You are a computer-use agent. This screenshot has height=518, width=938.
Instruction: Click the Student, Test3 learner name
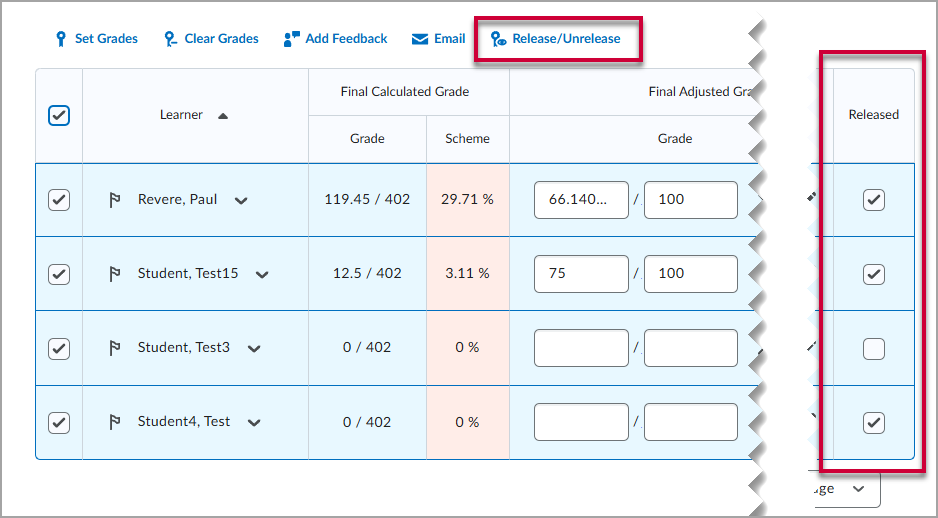[184, 348]
